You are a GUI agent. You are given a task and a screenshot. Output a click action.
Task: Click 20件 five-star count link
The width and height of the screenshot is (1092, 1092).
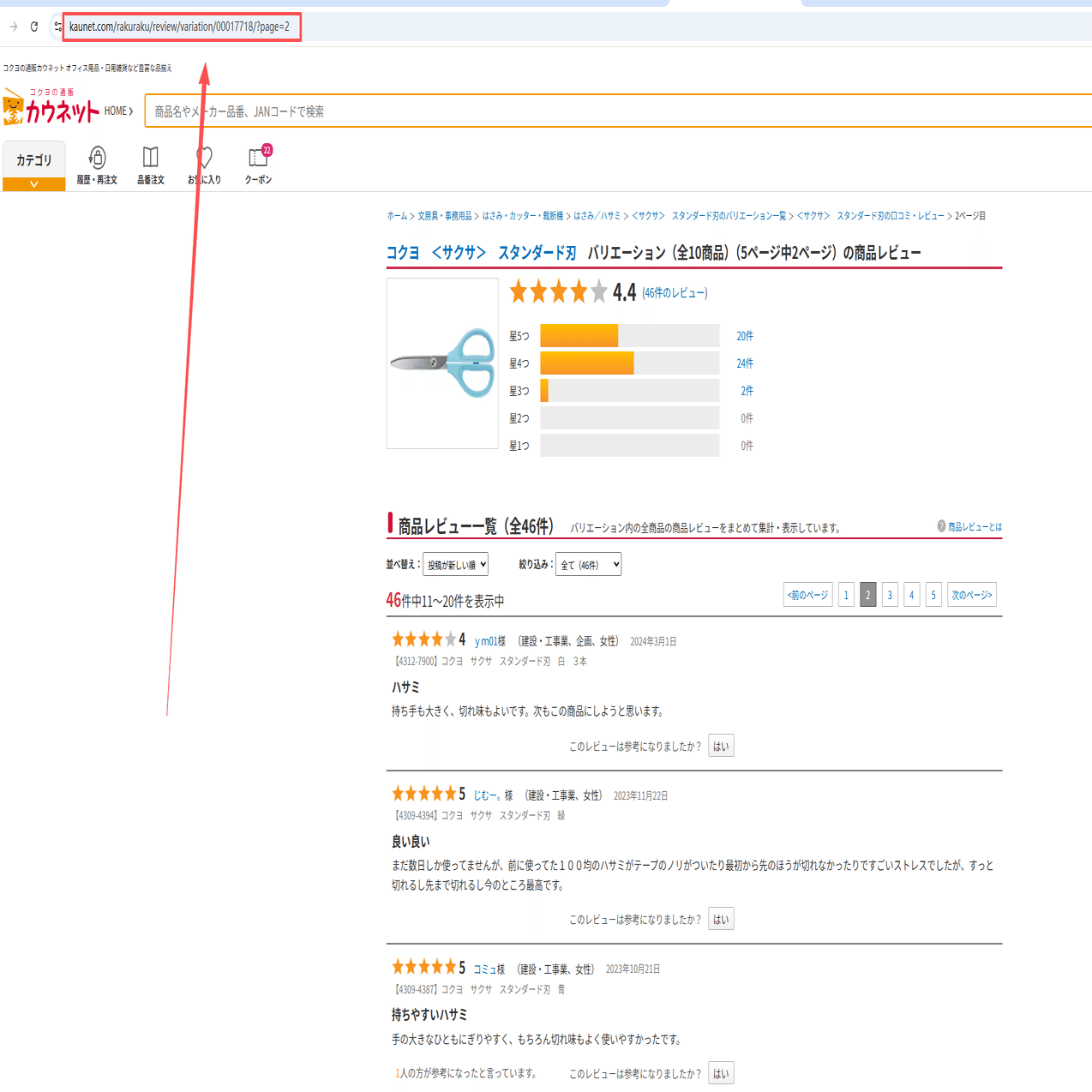(745, 336)
